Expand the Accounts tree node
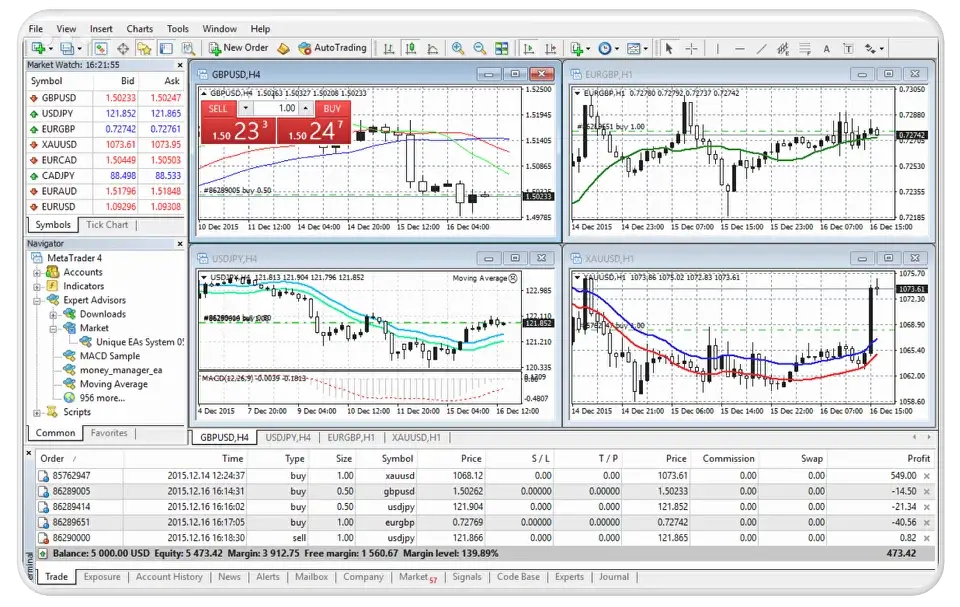Viewport: 960px width, 607px height. point(38,272)
